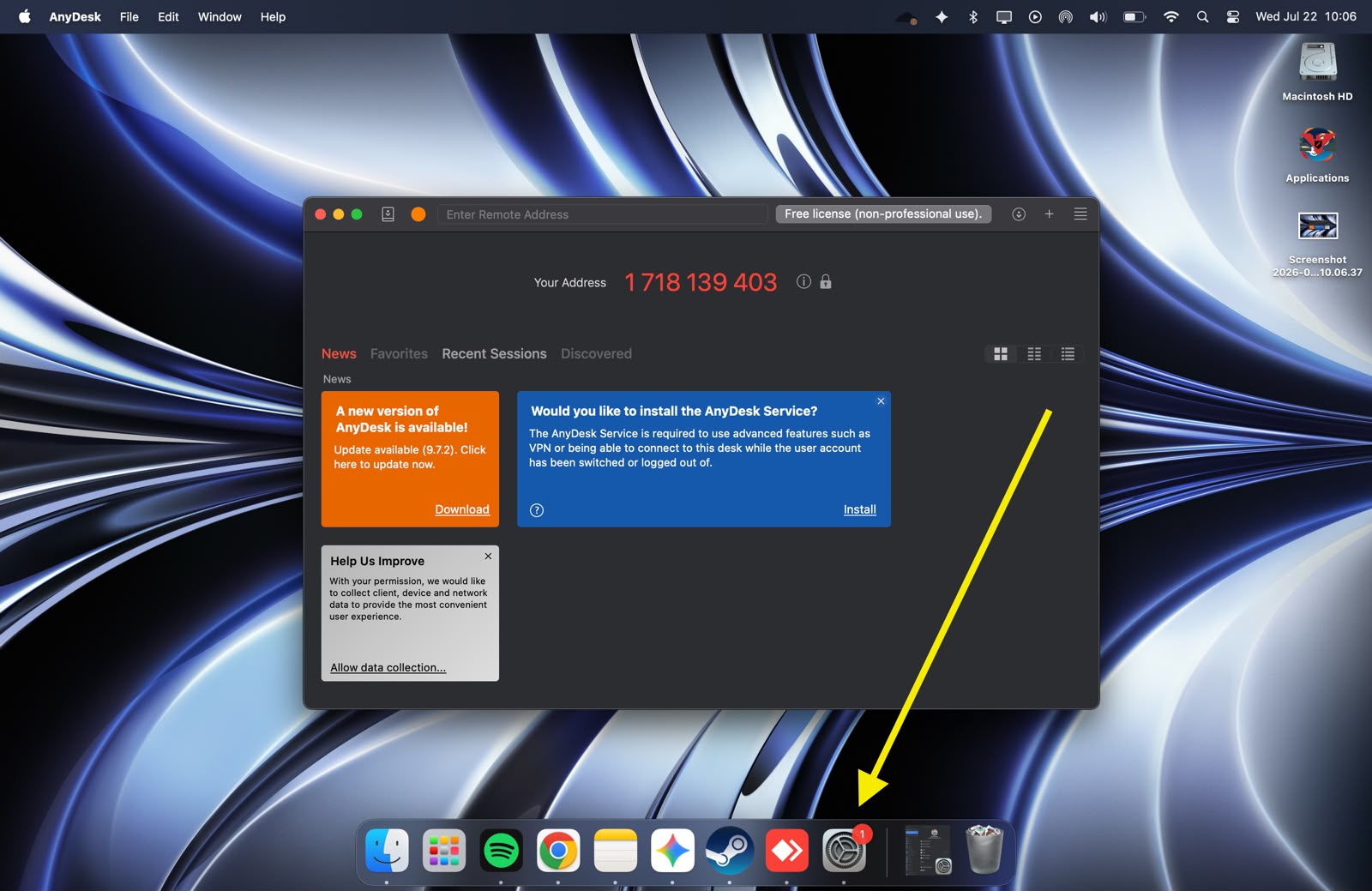Image resolution: width=1372 pixels, height=891 pixels.
Task: Switch to list view layout
Action: 1068,354
